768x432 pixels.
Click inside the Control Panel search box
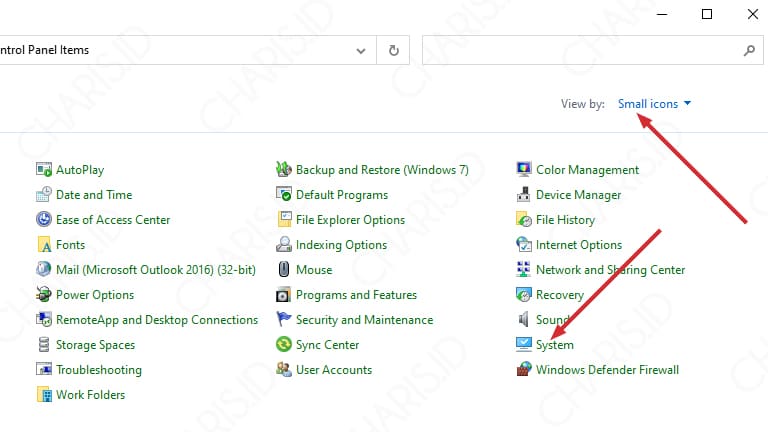click(x=583, y=50)
